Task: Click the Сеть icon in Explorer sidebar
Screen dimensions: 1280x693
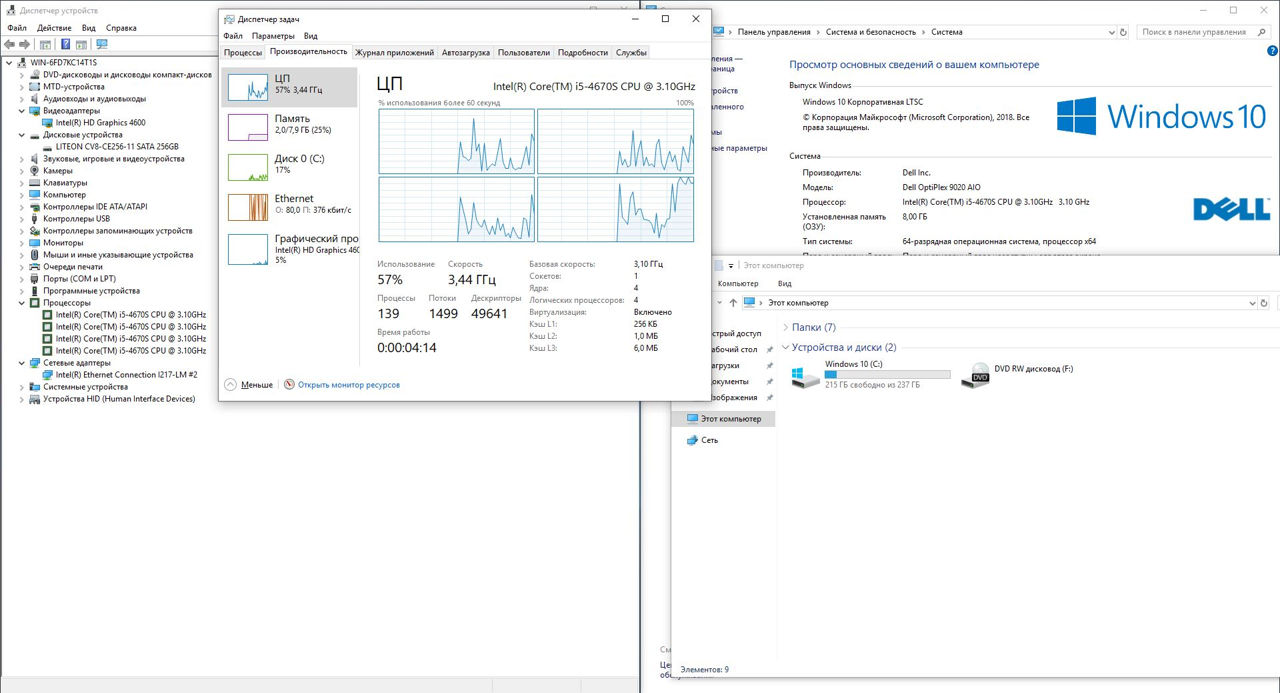Action: point(694,440)
